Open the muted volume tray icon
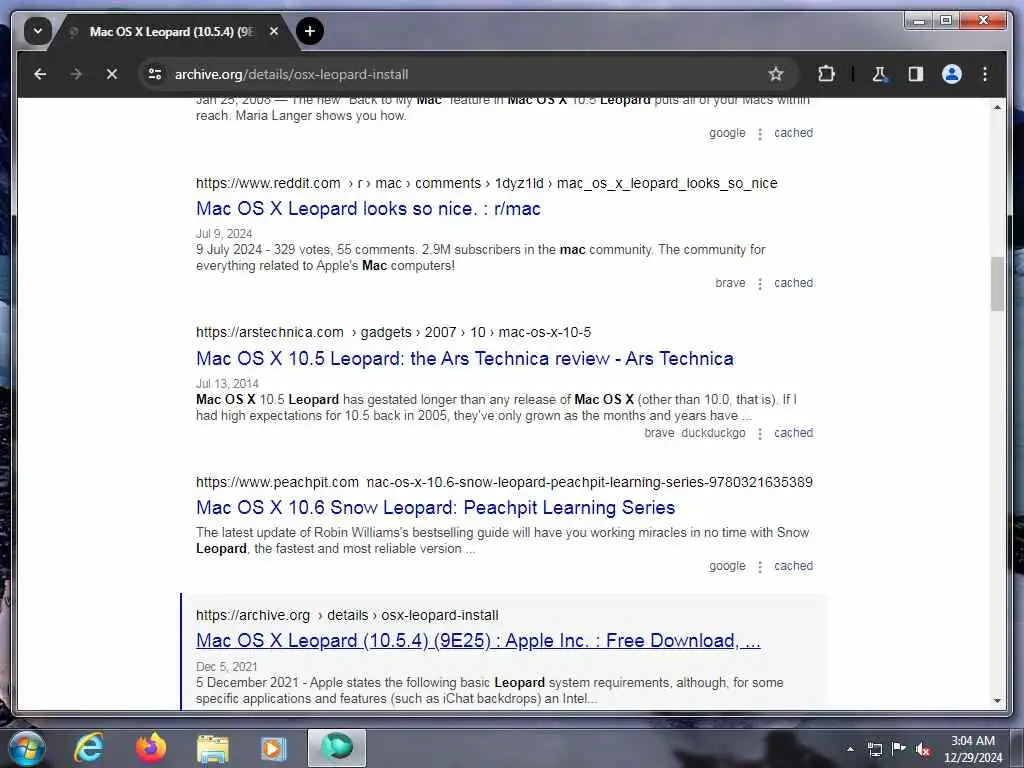1024x768 pixels. 923,749
